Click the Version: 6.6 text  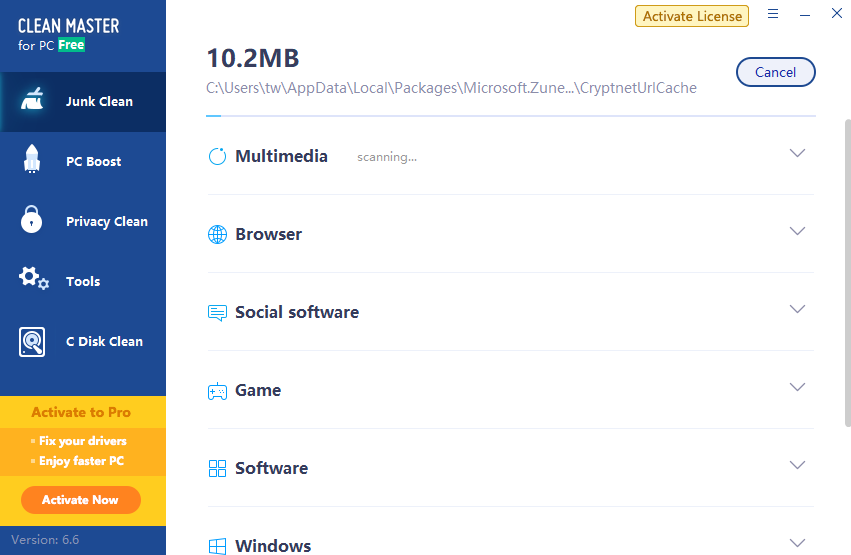click(45, 540)
